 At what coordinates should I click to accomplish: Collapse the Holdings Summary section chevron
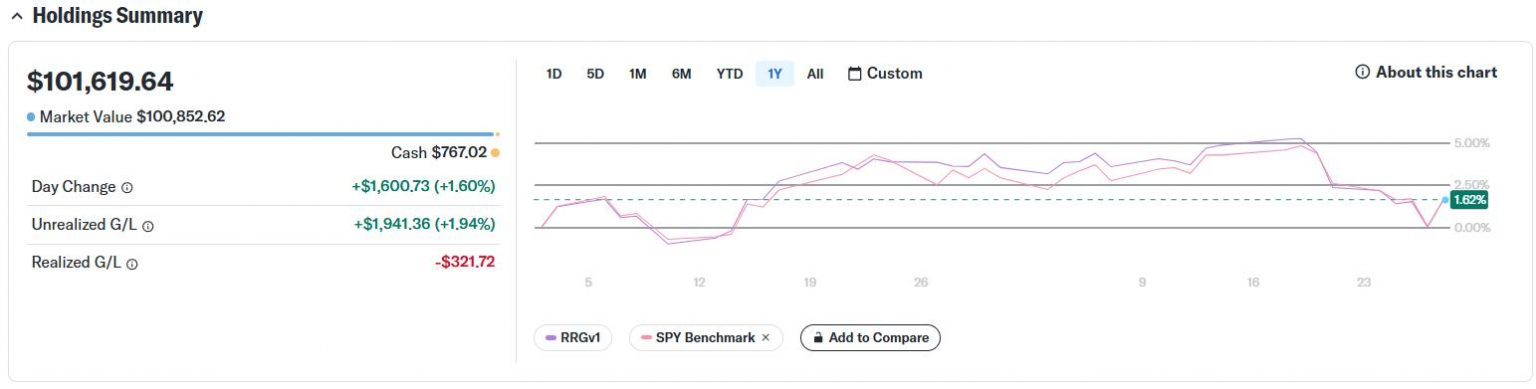[16, 17]
